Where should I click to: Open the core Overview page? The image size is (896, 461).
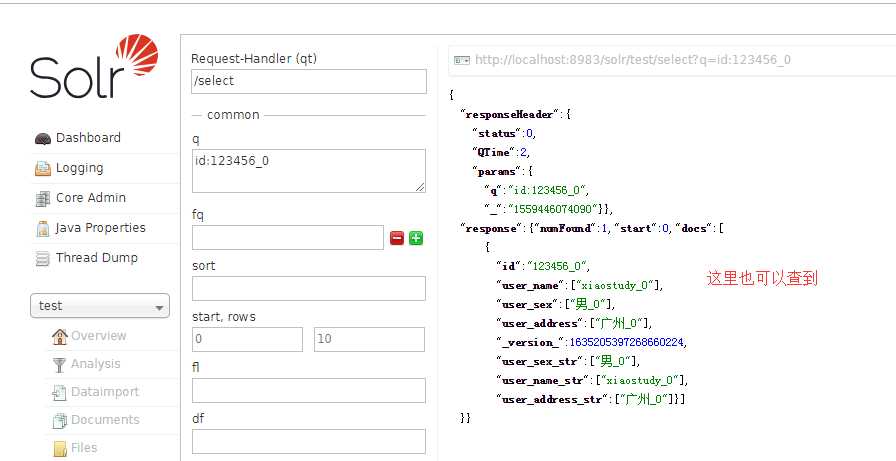coord(98,336)
